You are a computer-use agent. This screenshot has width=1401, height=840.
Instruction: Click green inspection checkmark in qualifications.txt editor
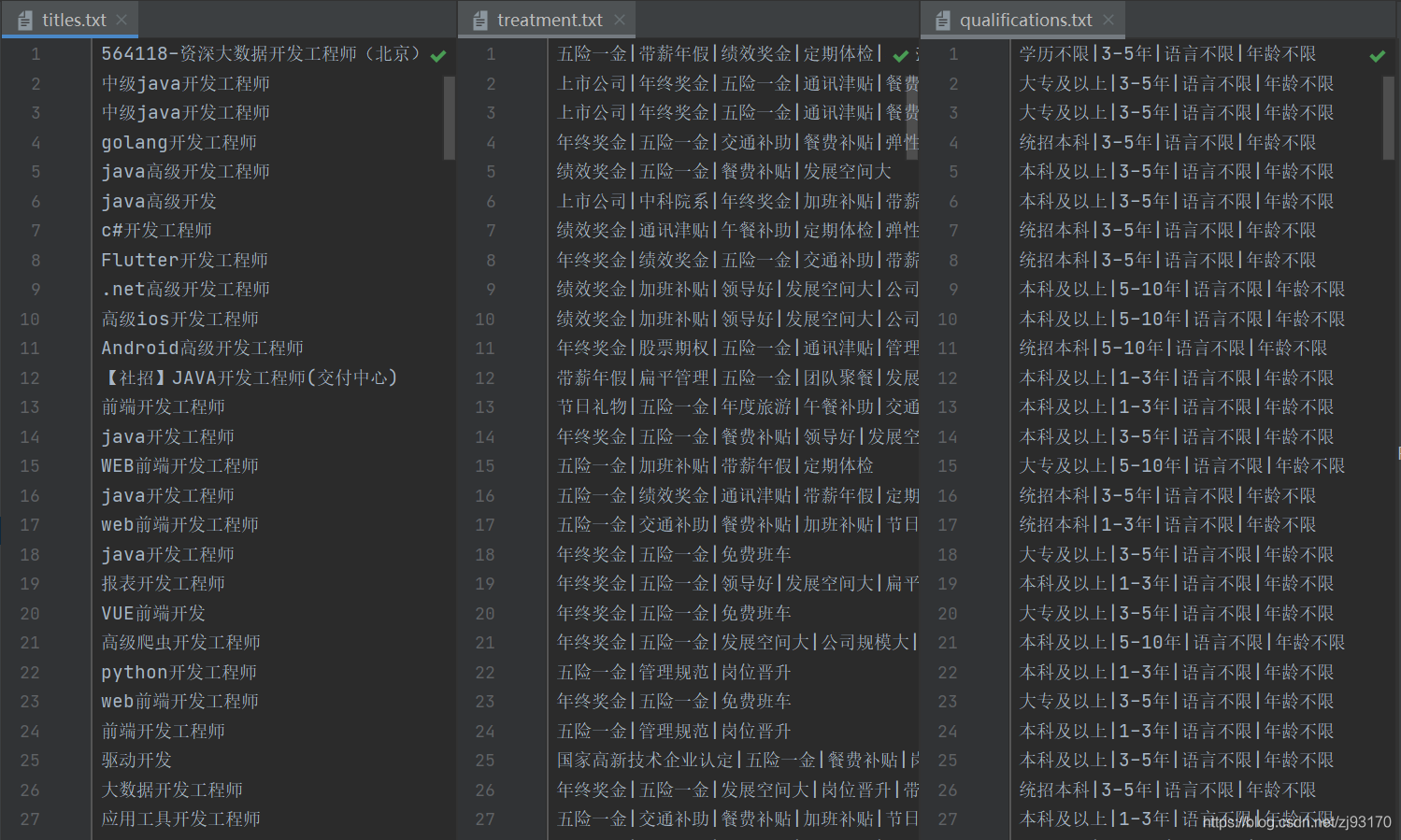(1378, 56)
